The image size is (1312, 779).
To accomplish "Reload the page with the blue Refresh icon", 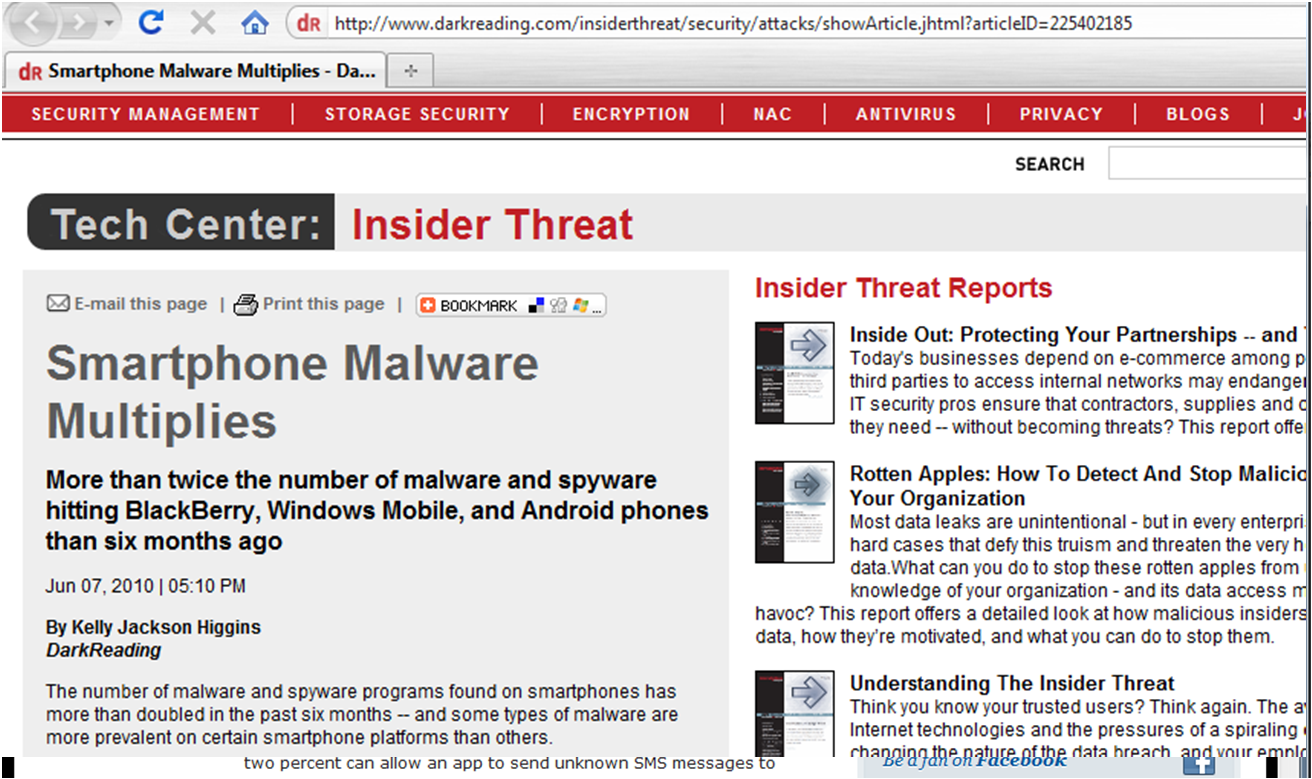I will click(x=151, y=22).
